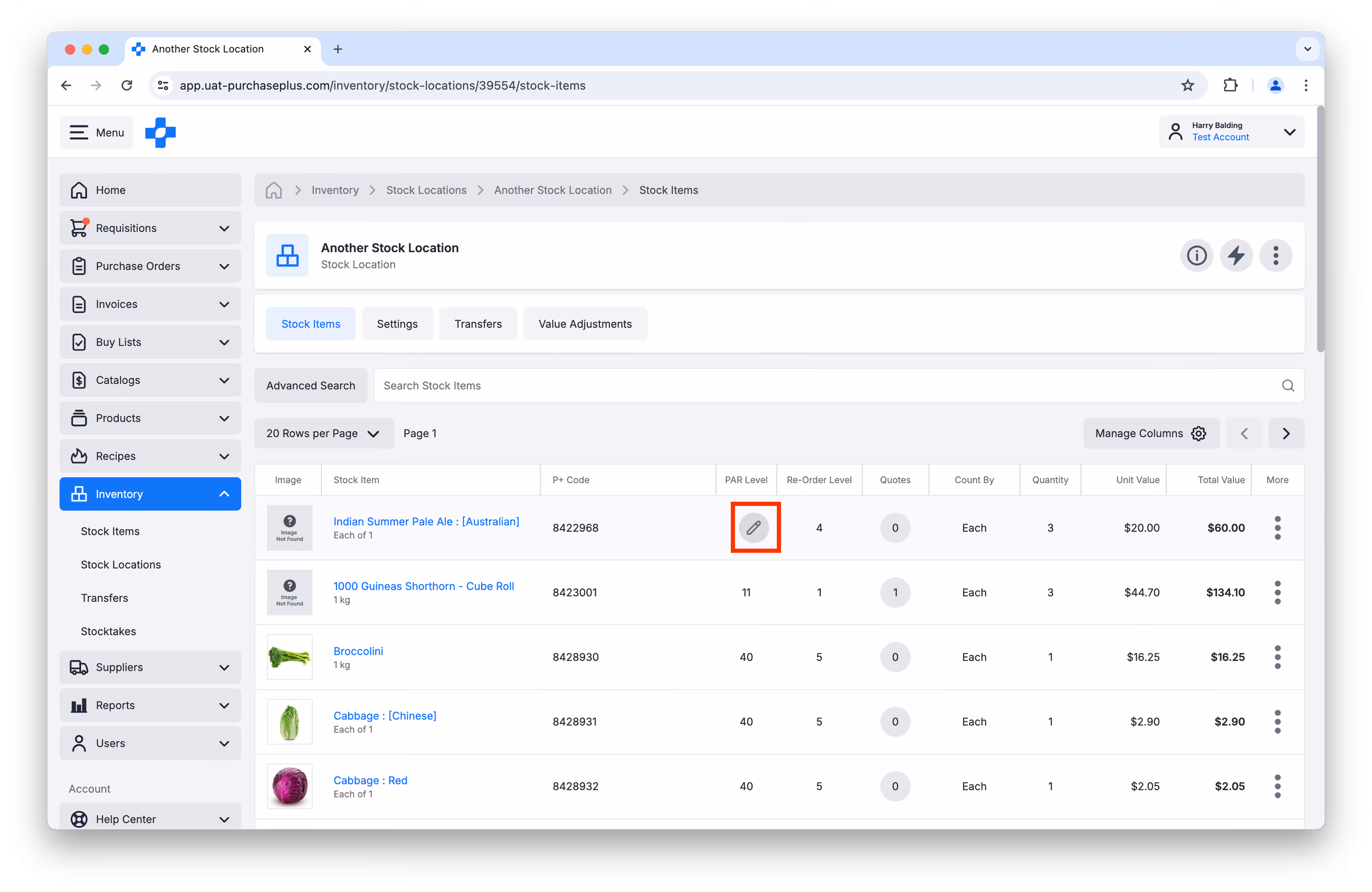Open Stock Items in the Inventory submenu

(x=110, y=531)
